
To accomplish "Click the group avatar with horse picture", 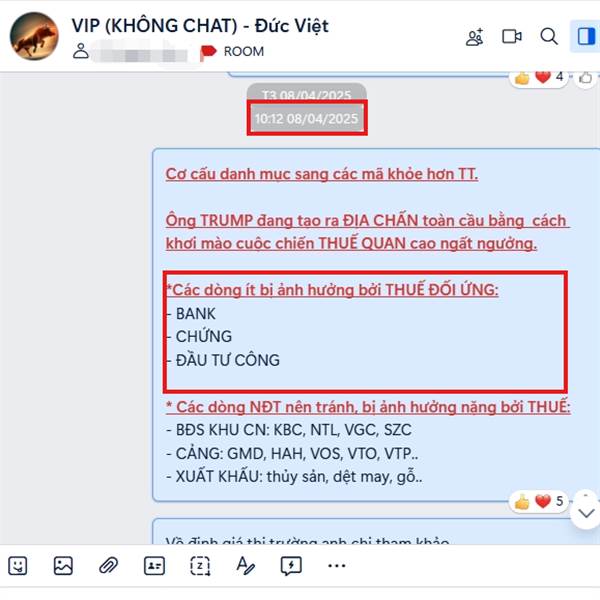I will 34,36.
